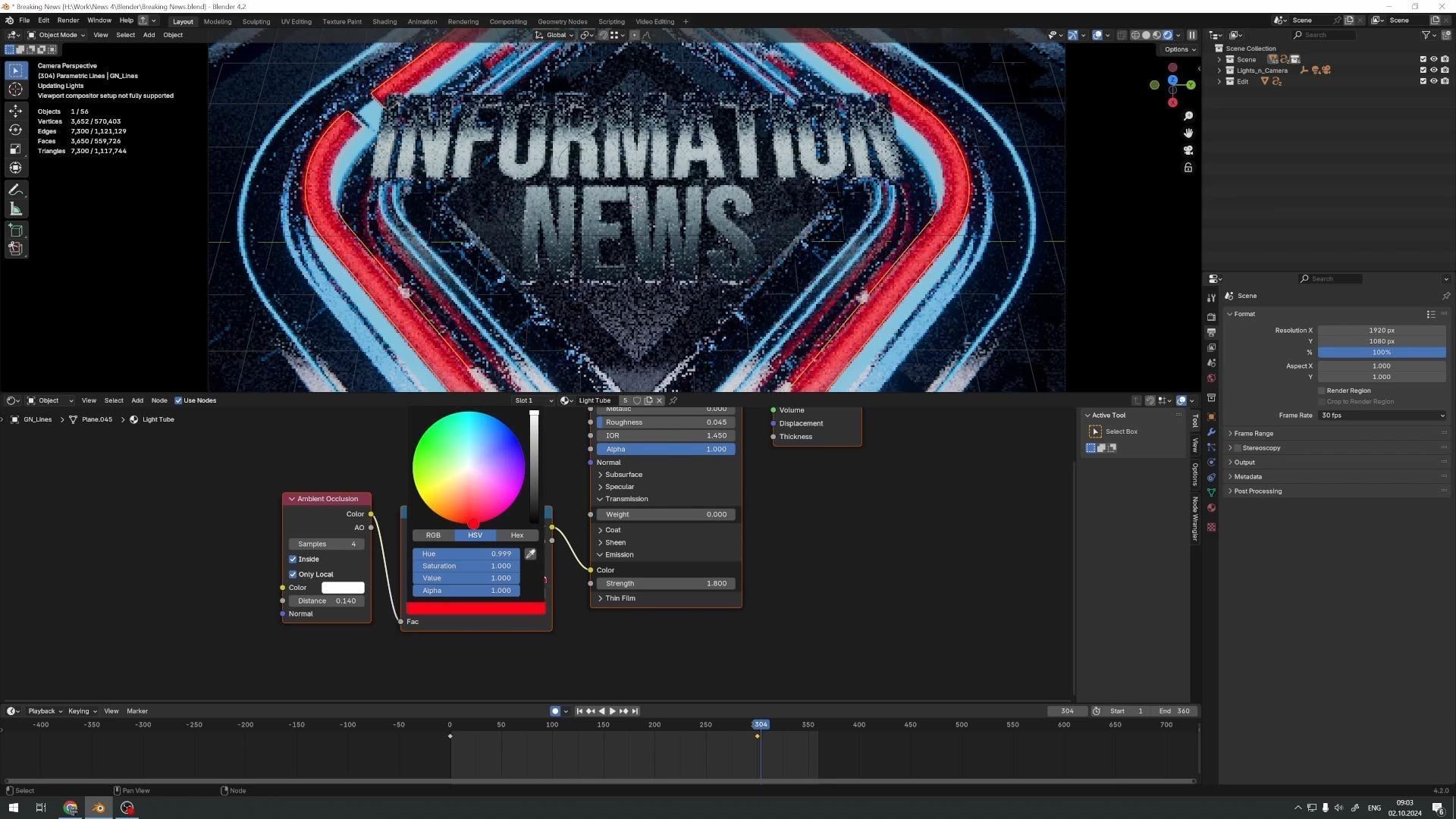
Task: Open the Output properties tab icon
Action: tap(1211, 332)
